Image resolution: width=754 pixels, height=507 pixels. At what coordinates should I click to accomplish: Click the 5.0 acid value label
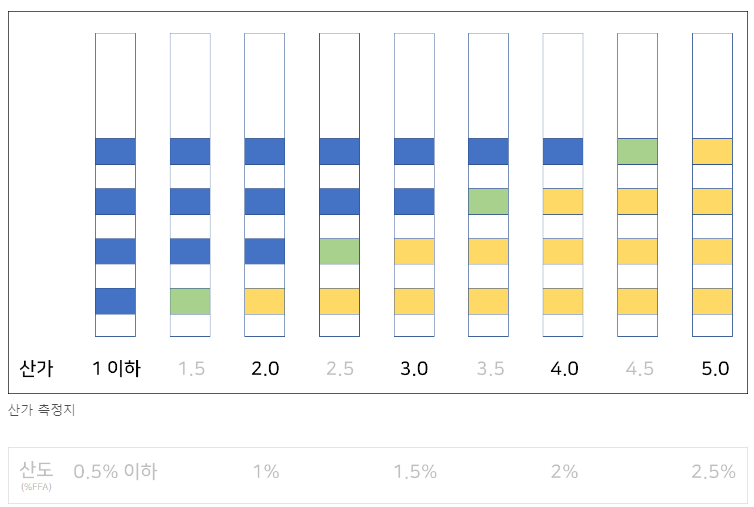715,369
